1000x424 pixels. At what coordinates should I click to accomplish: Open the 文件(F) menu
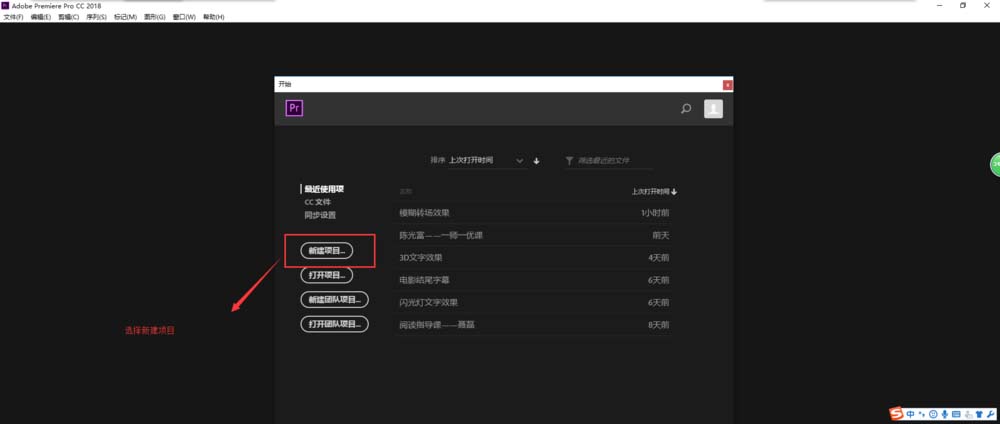[x=13, y=17]
